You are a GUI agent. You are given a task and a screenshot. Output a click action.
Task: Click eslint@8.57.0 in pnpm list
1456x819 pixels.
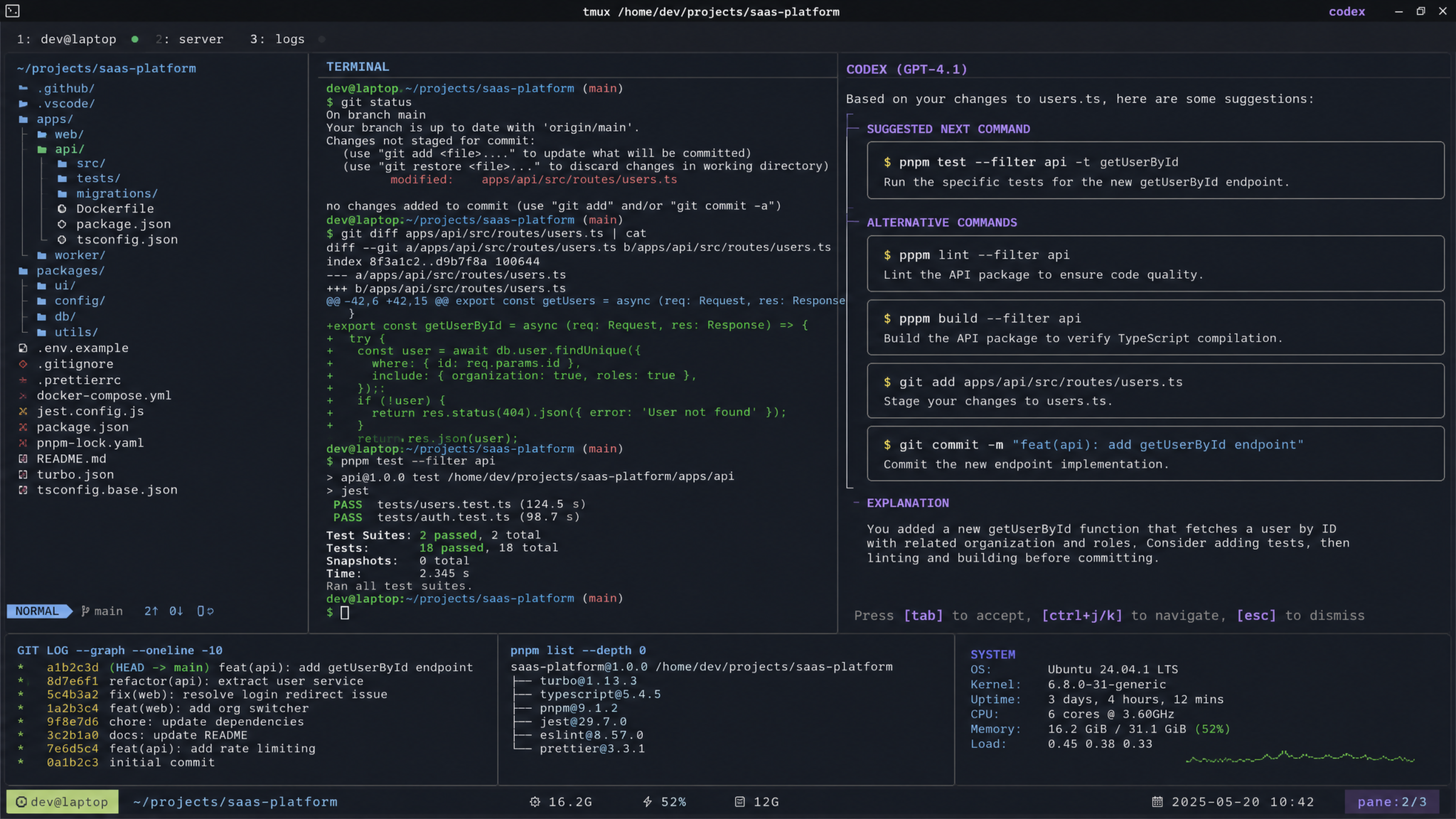pyautogui.click(x=591, y=735)
